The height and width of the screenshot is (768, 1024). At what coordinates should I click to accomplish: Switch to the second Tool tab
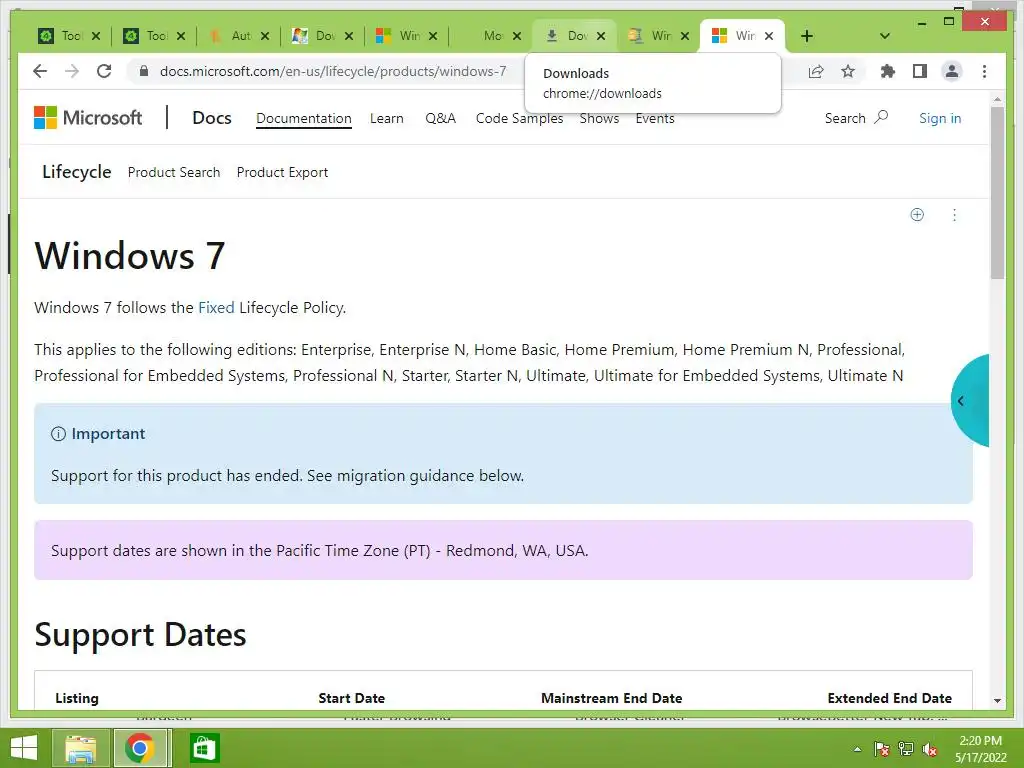(x=146, y=36)
